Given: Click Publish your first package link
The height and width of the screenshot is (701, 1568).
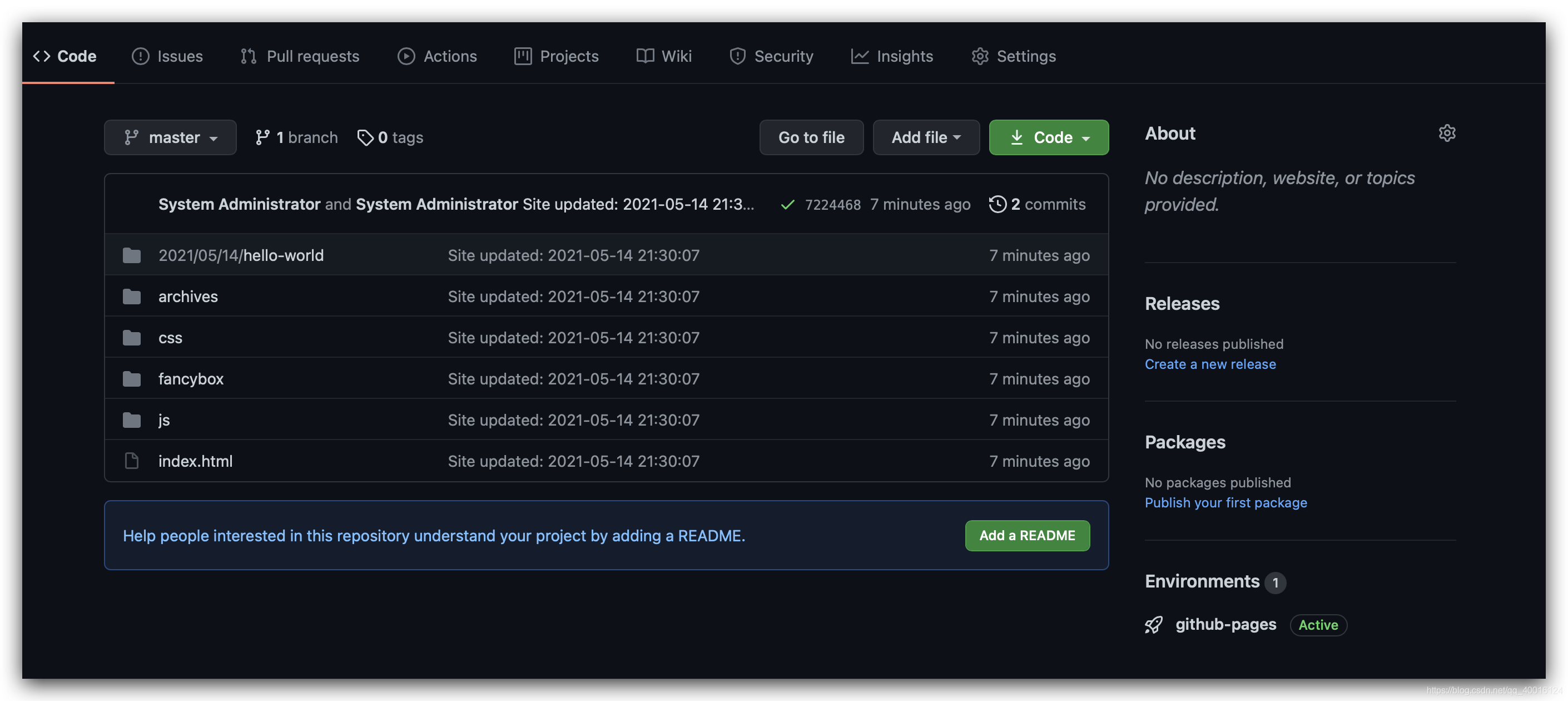Looking at the screenshot, I should point(1225,502).
